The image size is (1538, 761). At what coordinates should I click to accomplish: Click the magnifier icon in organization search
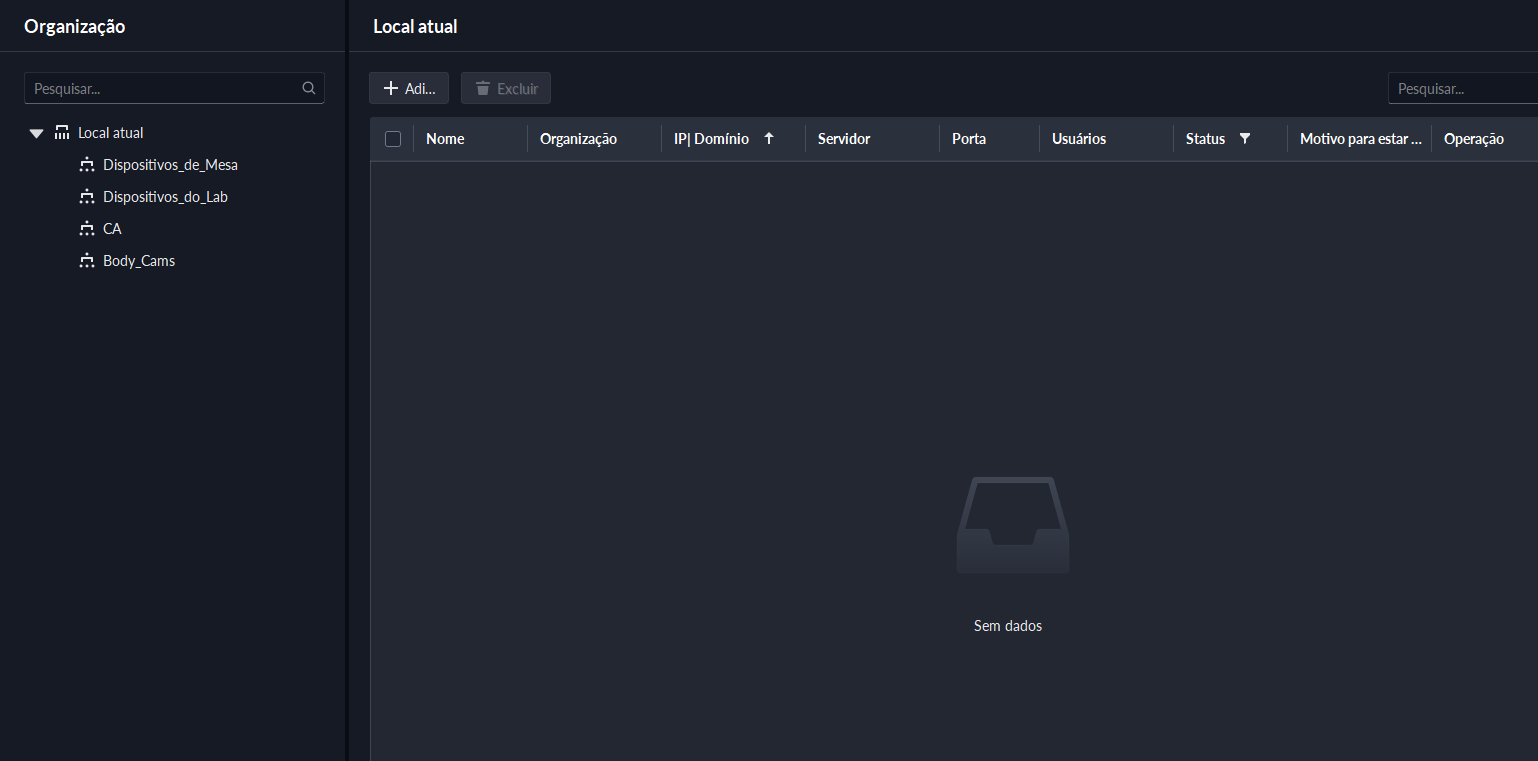(309, 88)
